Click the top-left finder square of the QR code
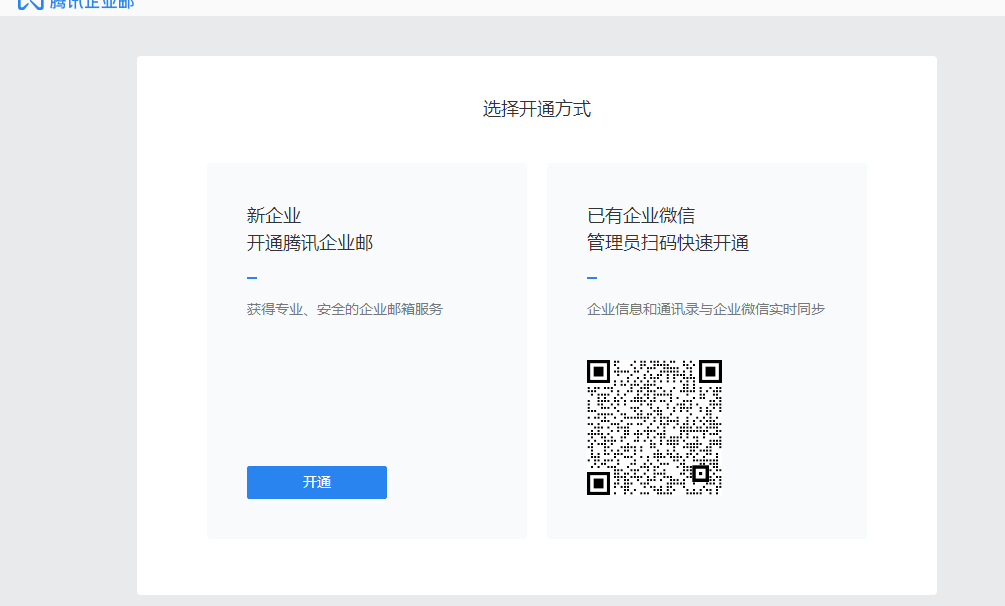This screenshot has width=1005, height=606. (x=600, y=371)
